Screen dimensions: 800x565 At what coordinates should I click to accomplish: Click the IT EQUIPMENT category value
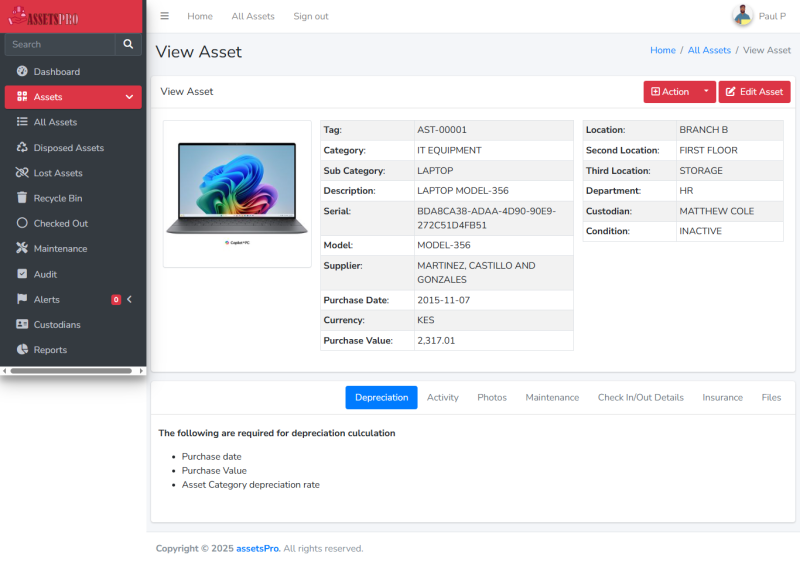[x=449, y=150]
